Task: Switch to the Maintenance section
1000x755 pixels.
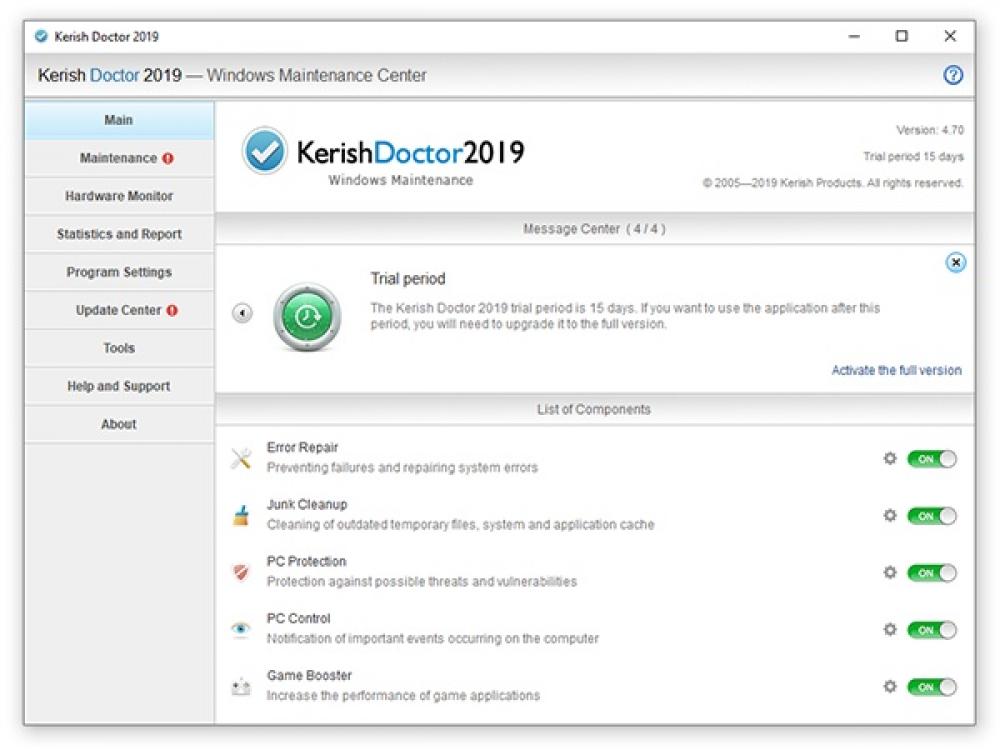Action: coord(118,158)
